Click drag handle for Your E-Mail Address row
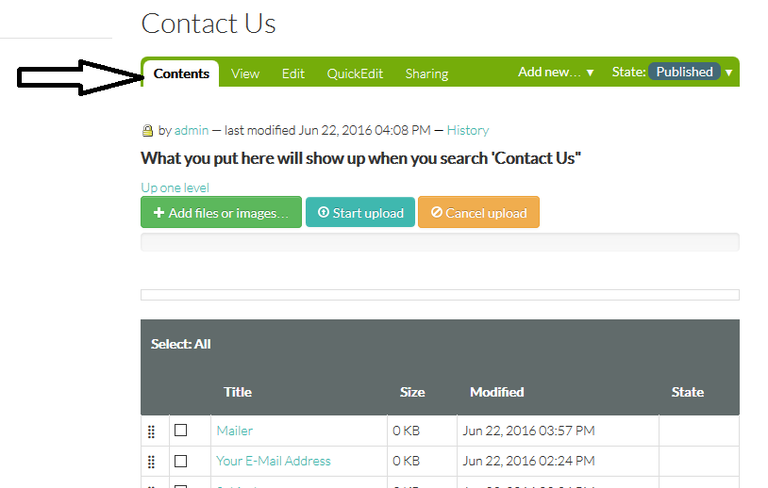 point(151,462)
